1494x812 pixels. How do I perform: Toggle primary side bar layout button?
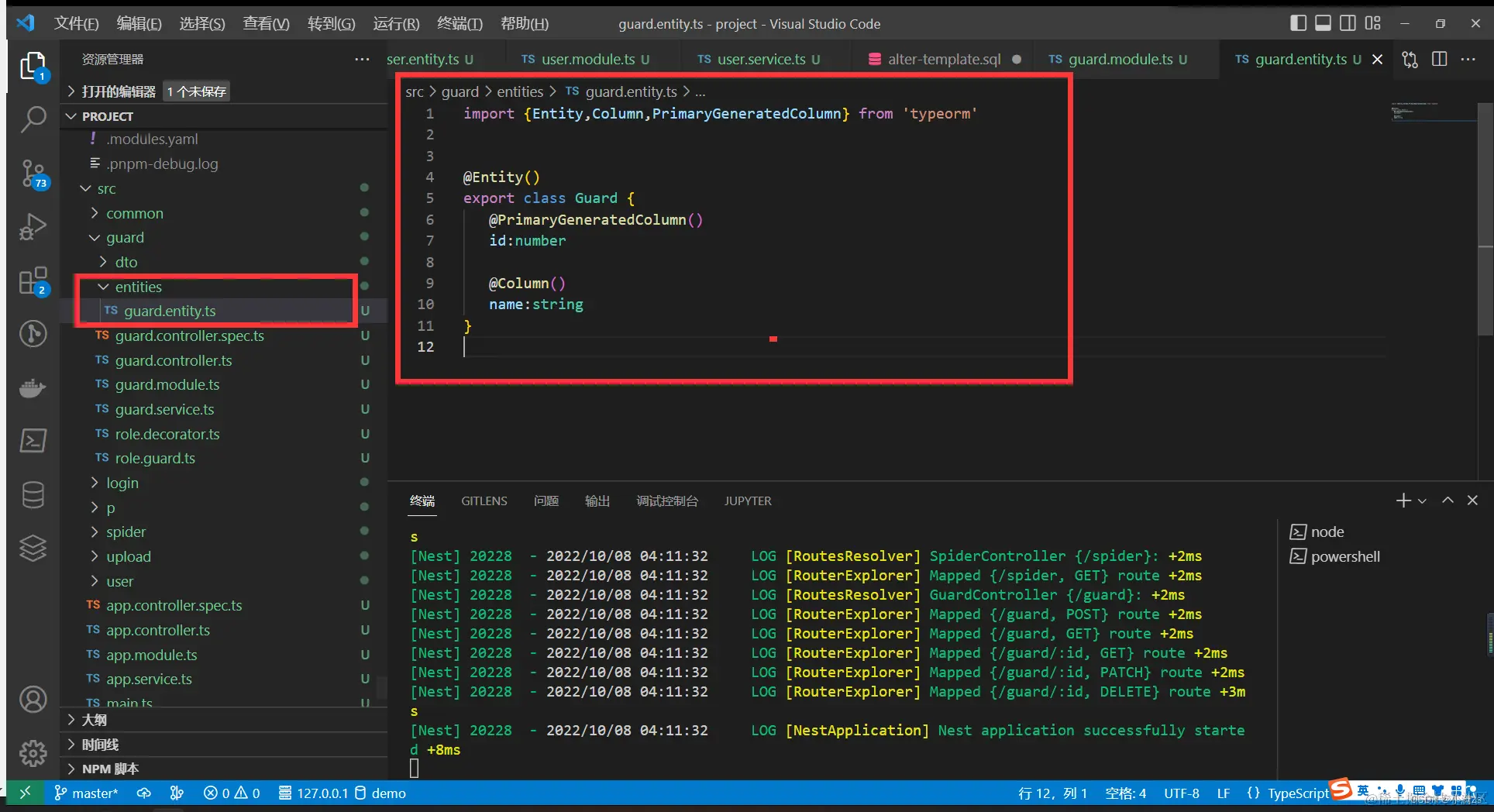(x=1298, y=23)
